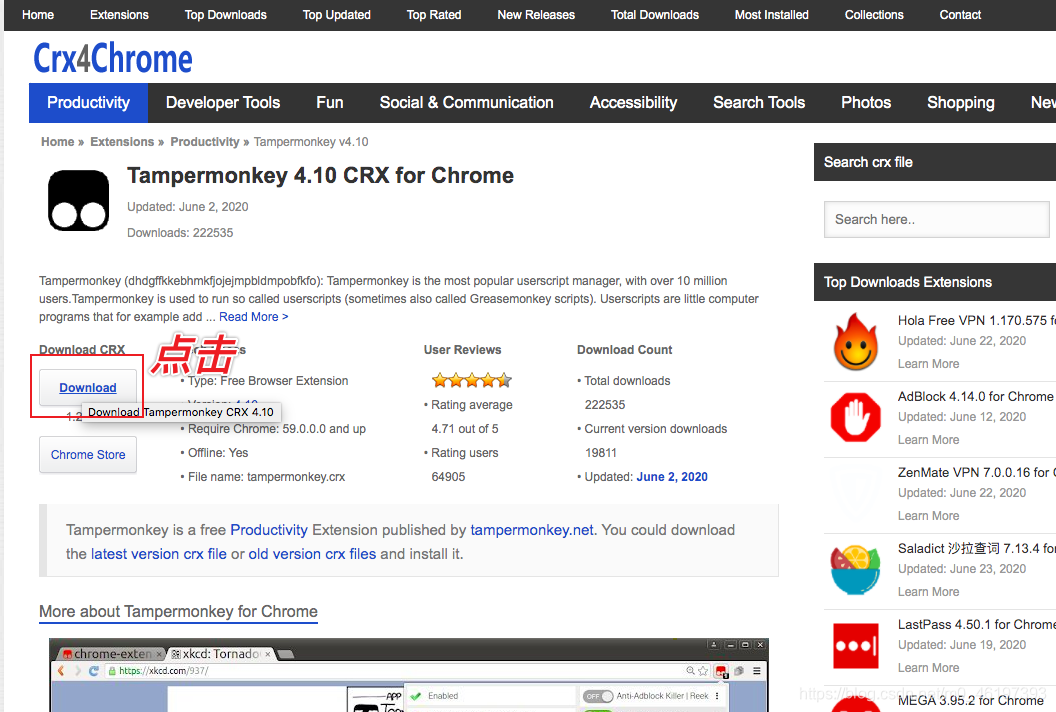
Task: Click Learn More under Hola Free VPN
Action: 928,364
